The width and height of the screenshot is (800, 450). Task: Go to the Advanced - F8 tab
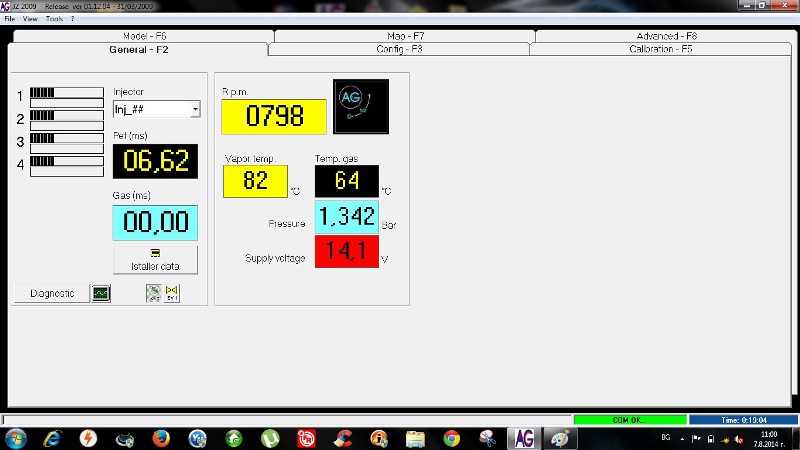[x=666, y=36]
